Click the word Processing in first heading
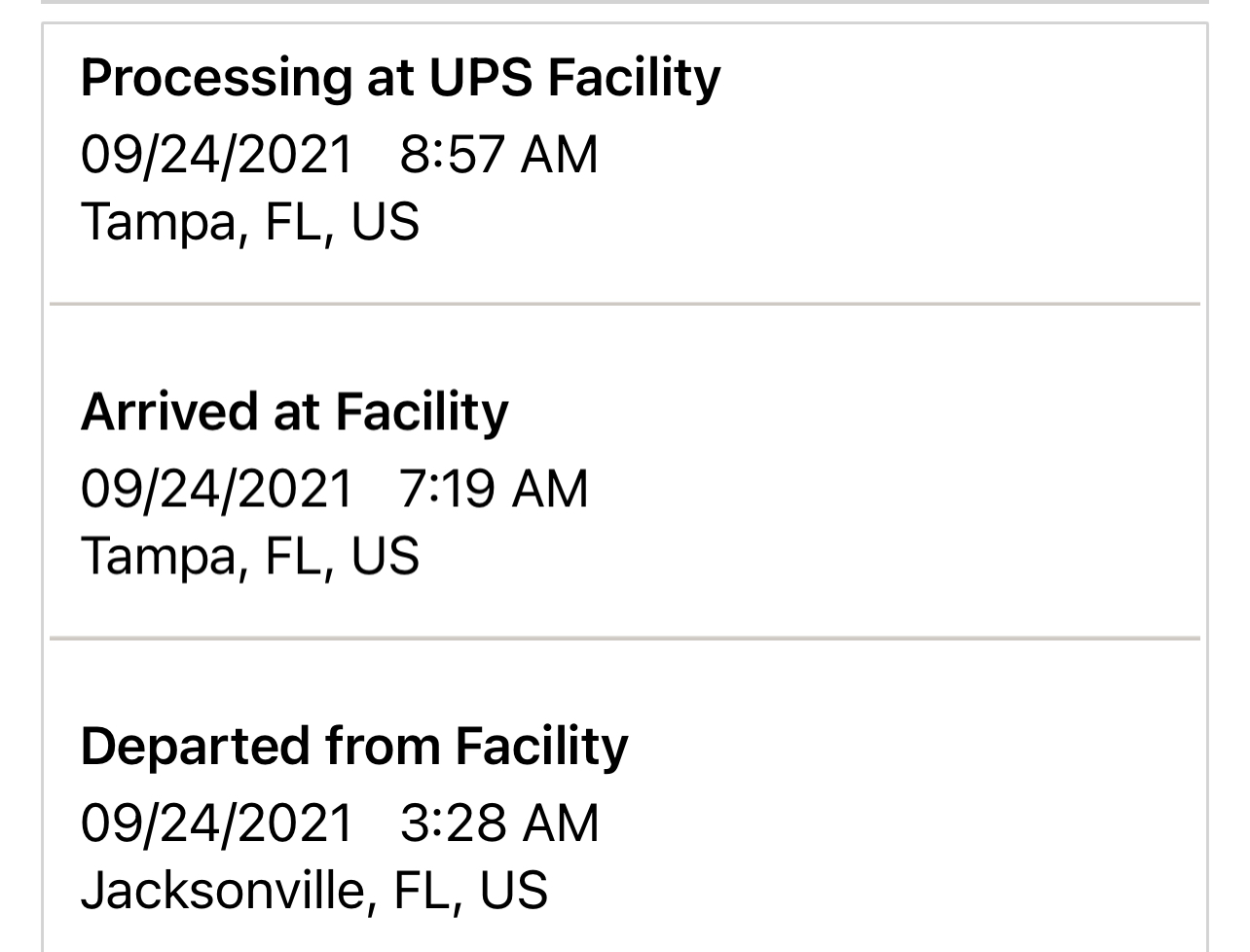 (x=215, y=78)
